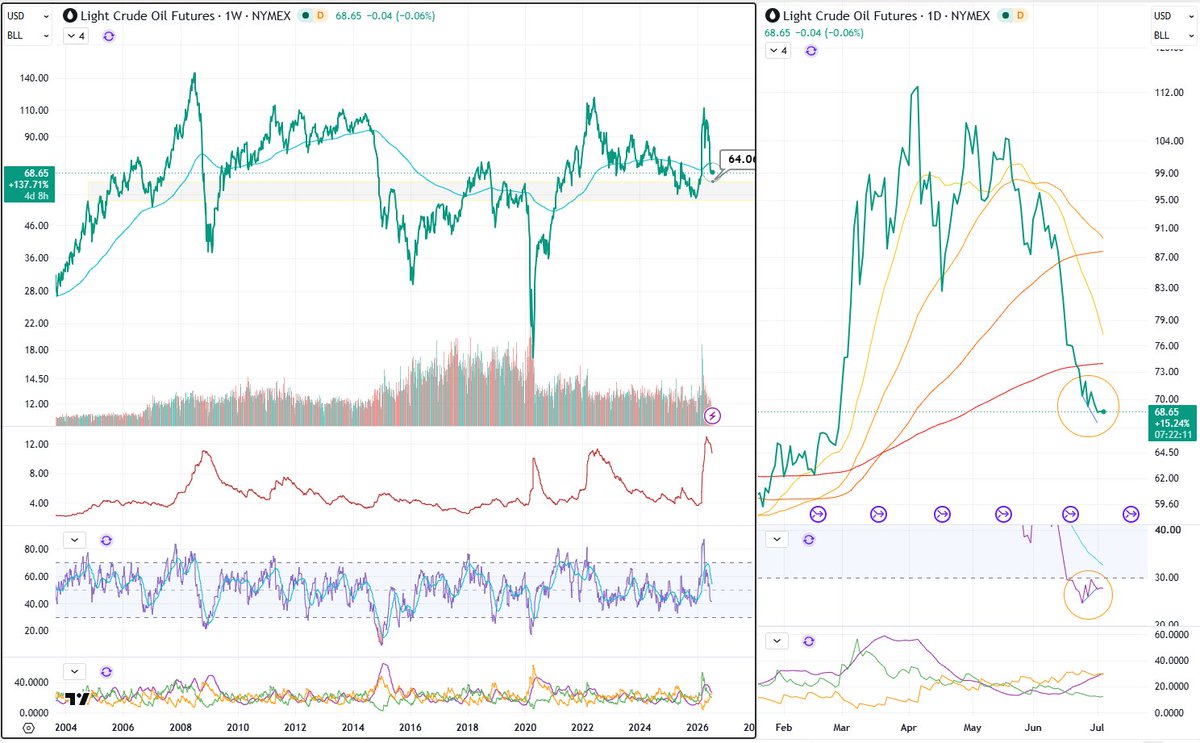The image size is (1200, 743).
Task: Click contract marker after Jul label
Action: point(1131,514)
